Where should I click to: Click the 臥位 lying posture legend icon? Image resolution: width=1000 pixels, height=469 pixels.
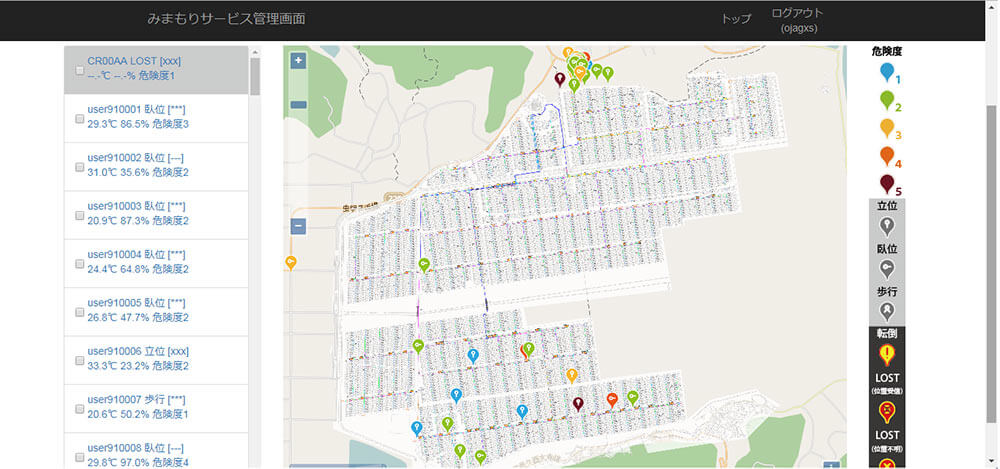tap(886, 268)
